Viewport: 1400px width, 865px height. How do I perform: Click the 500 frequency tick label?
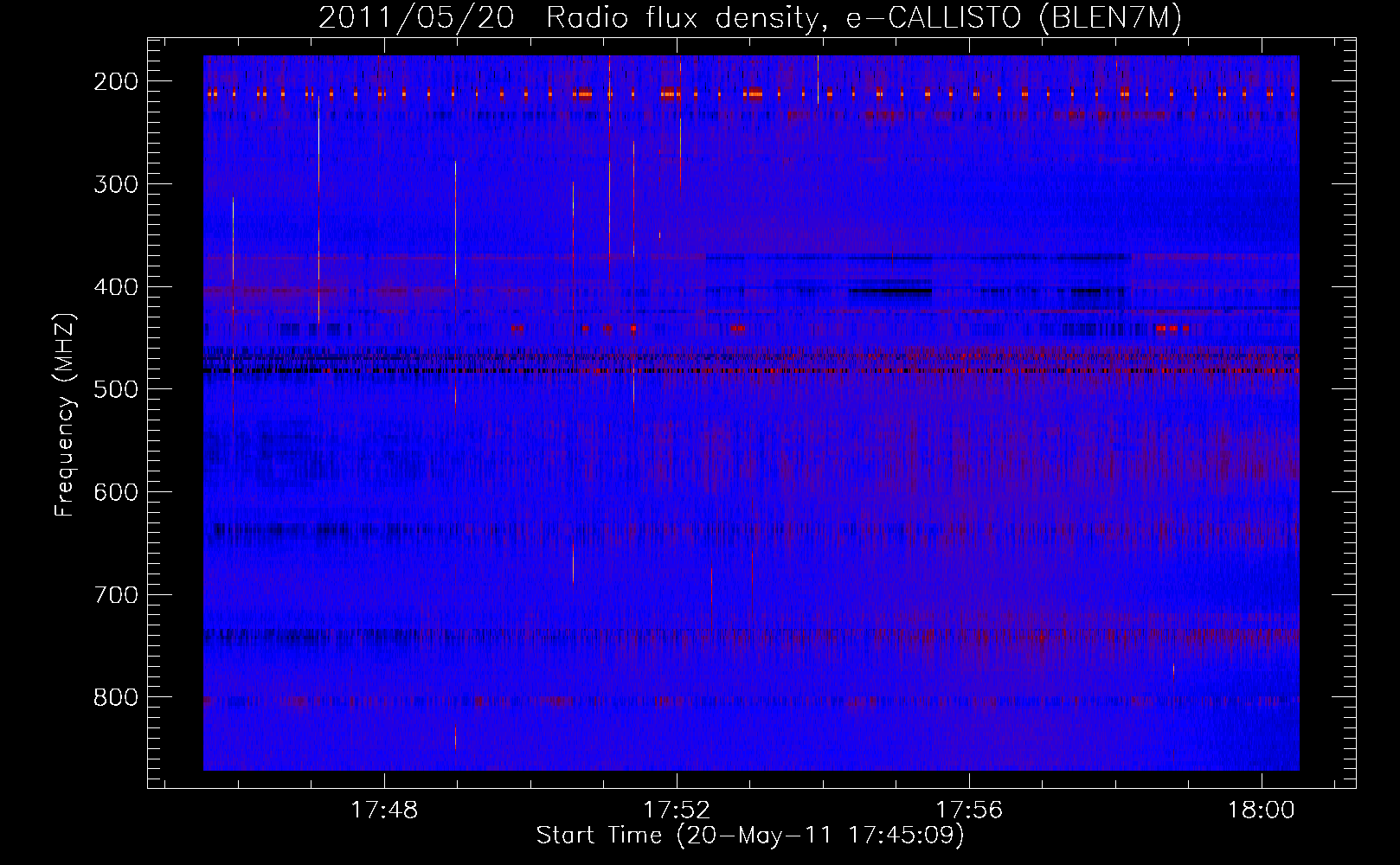point(115,389)
